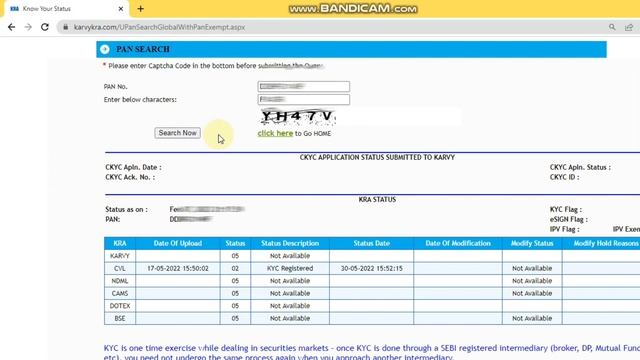Select the CAMS row cell

[120, 293]
